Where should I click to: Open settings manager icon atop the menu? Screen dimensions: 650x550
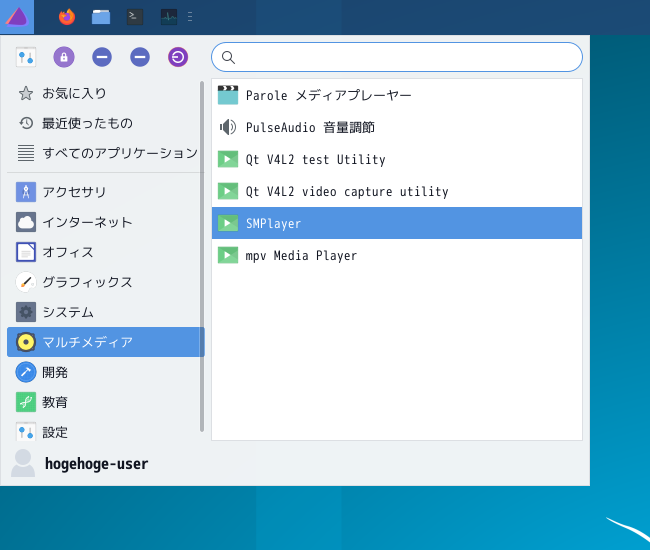(26, 57)
